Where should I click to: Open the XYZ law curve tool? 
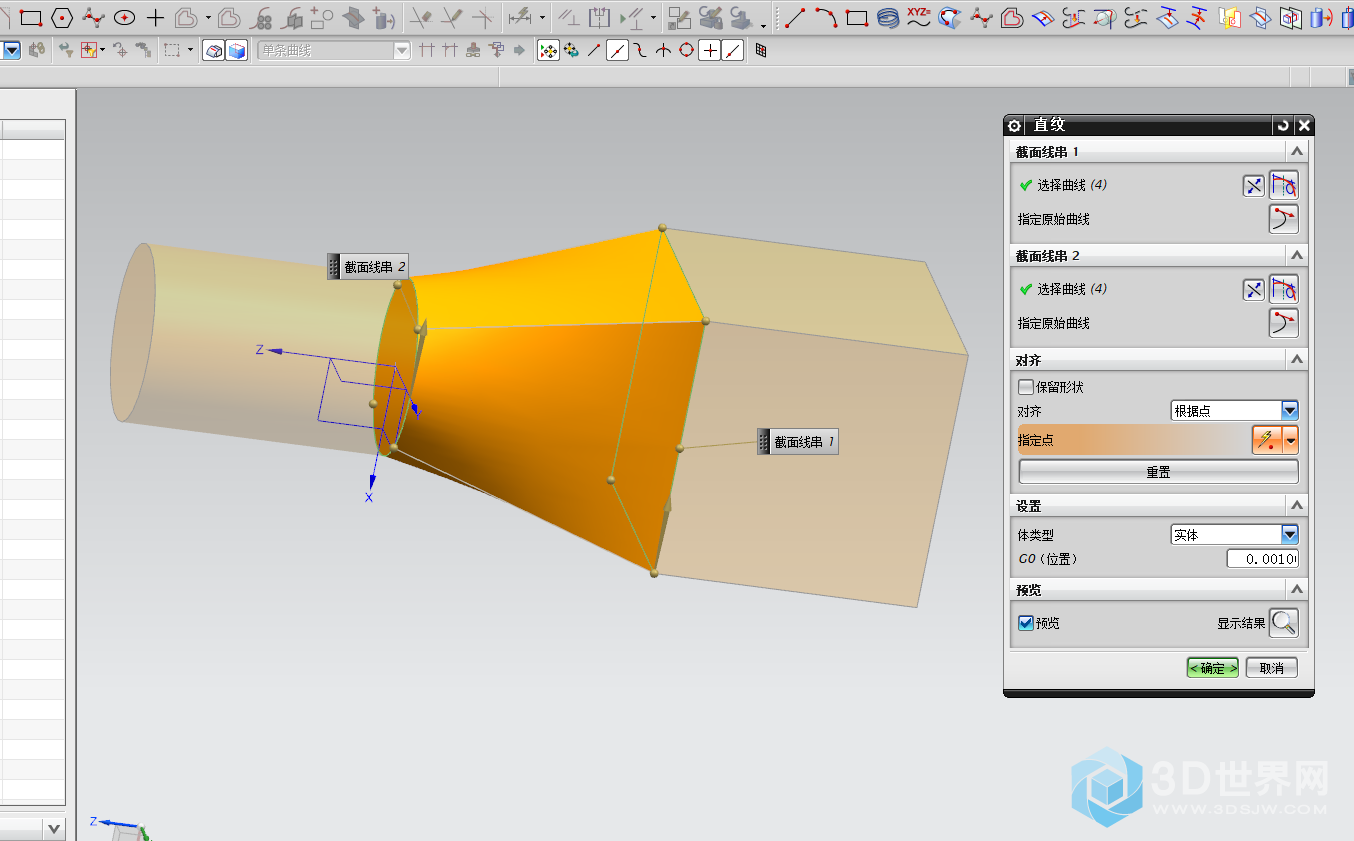[x=918, y=17]
